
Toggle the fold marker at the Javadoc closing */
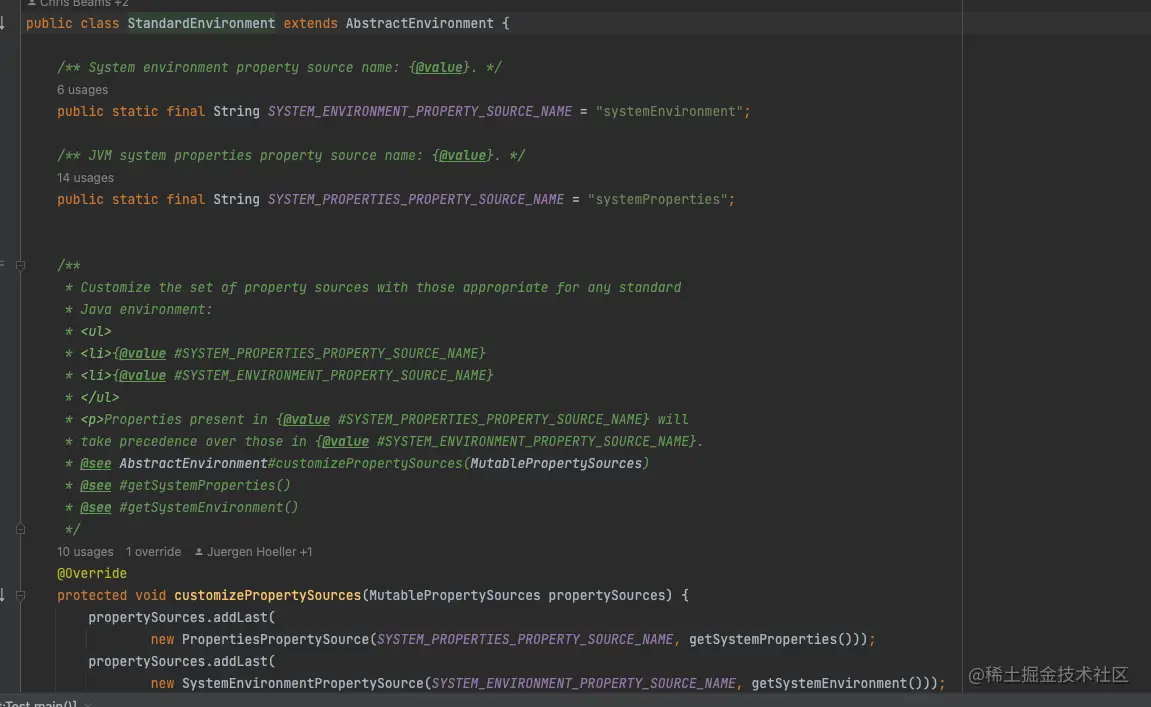click(x=21, y=529)
